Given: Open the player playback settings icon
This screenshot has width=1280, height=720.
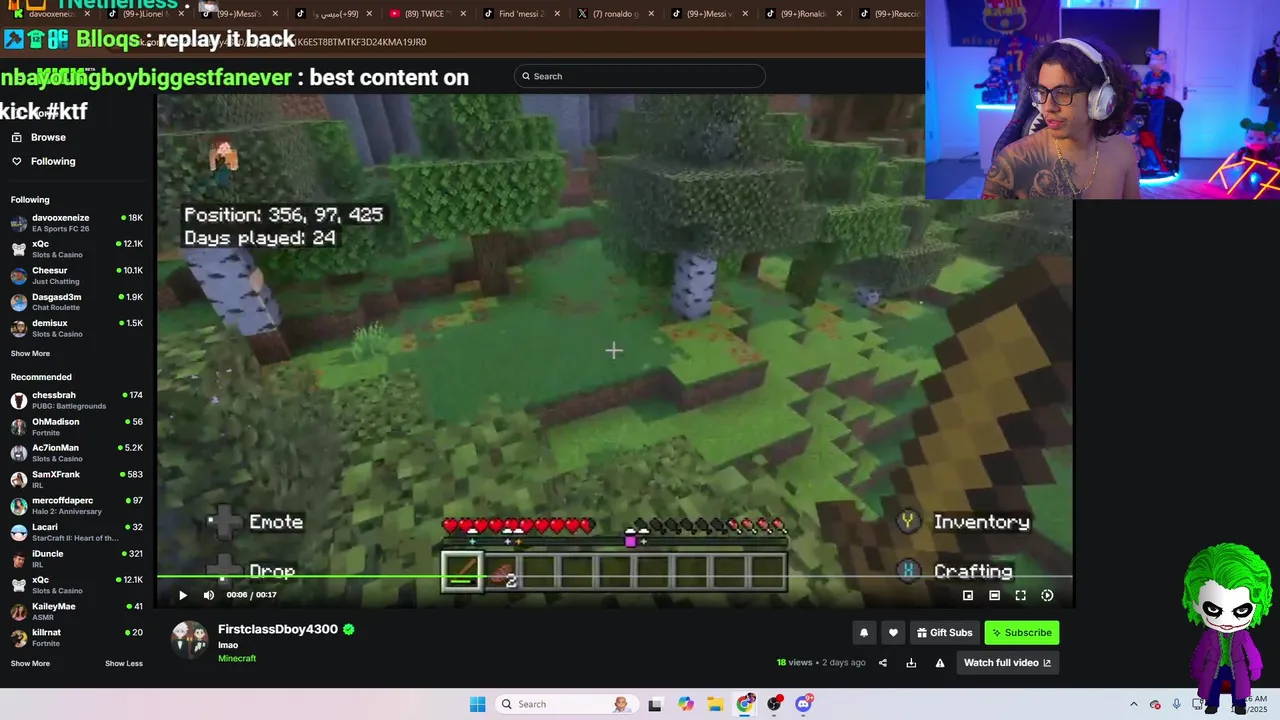Looking at the screenshot, I should pyautogui.click(x=1047, y=595).
